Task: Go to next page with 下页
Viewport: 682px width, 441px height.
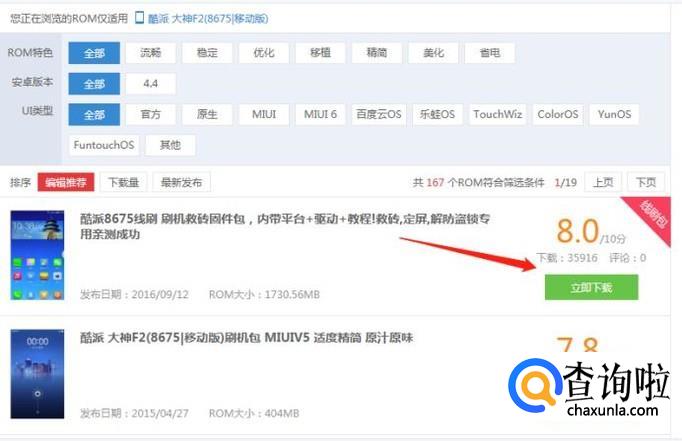Action: coord(646,182)
